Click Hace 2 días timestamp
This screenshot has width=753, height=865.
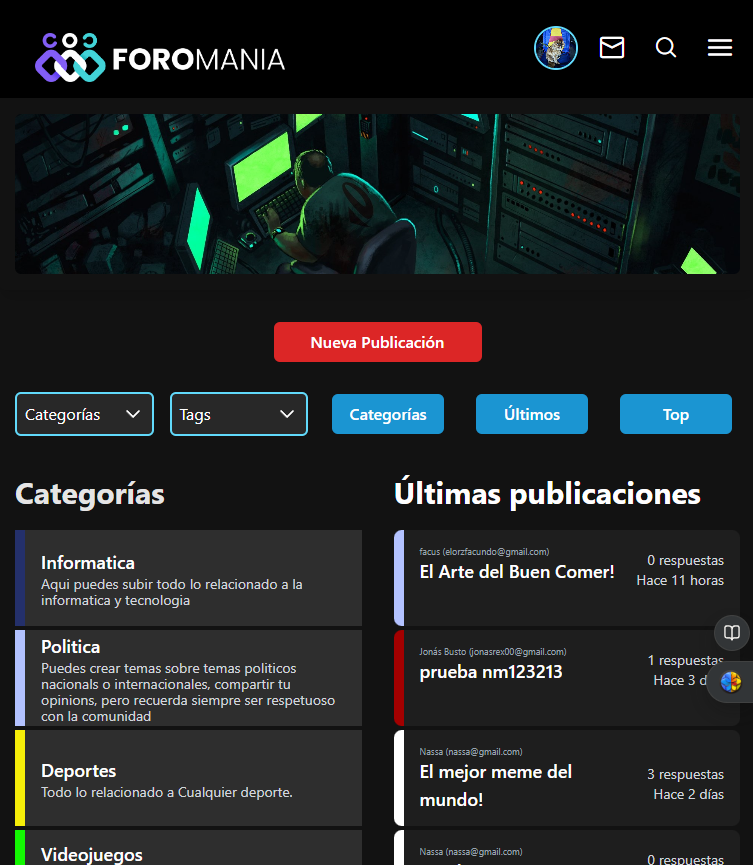tap(688, 794)
